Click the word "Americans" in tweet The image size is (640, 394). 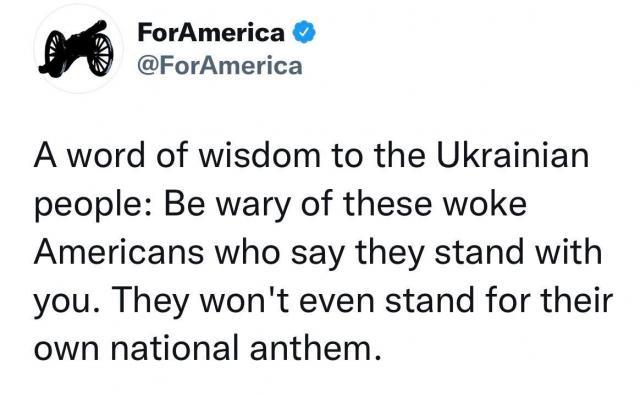[x=119, y=252]
